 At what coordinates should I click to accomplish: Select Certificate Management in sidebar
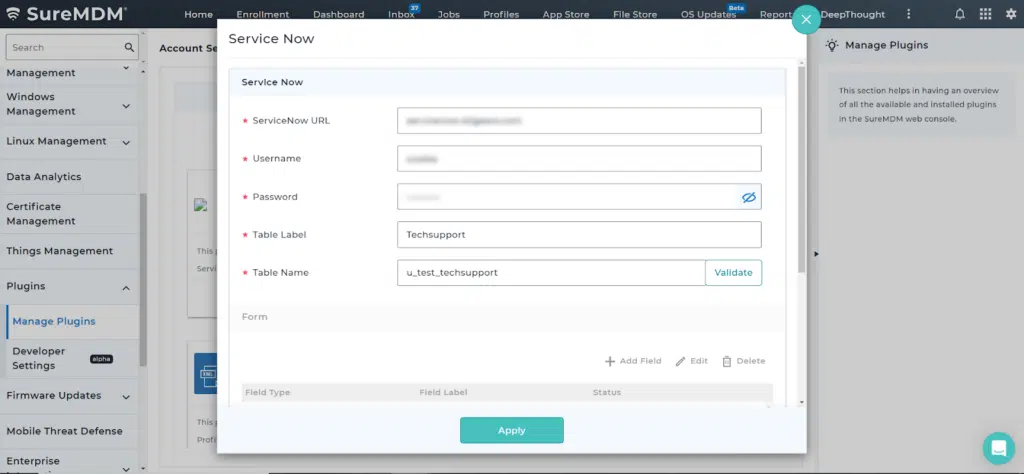point(41,213)
